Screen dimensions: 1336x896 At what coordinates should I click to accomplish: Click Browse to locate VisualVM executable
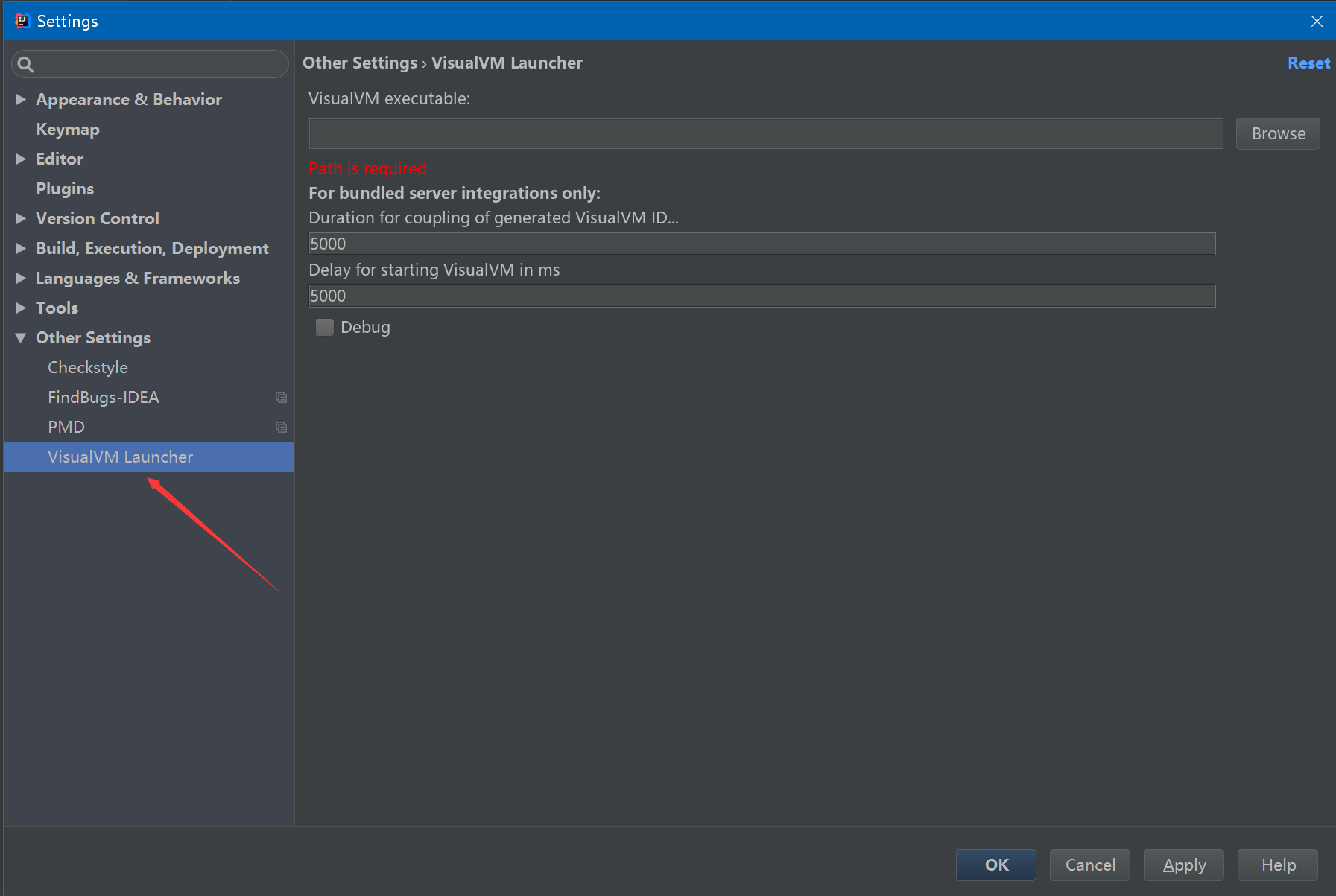point(1278,133)
